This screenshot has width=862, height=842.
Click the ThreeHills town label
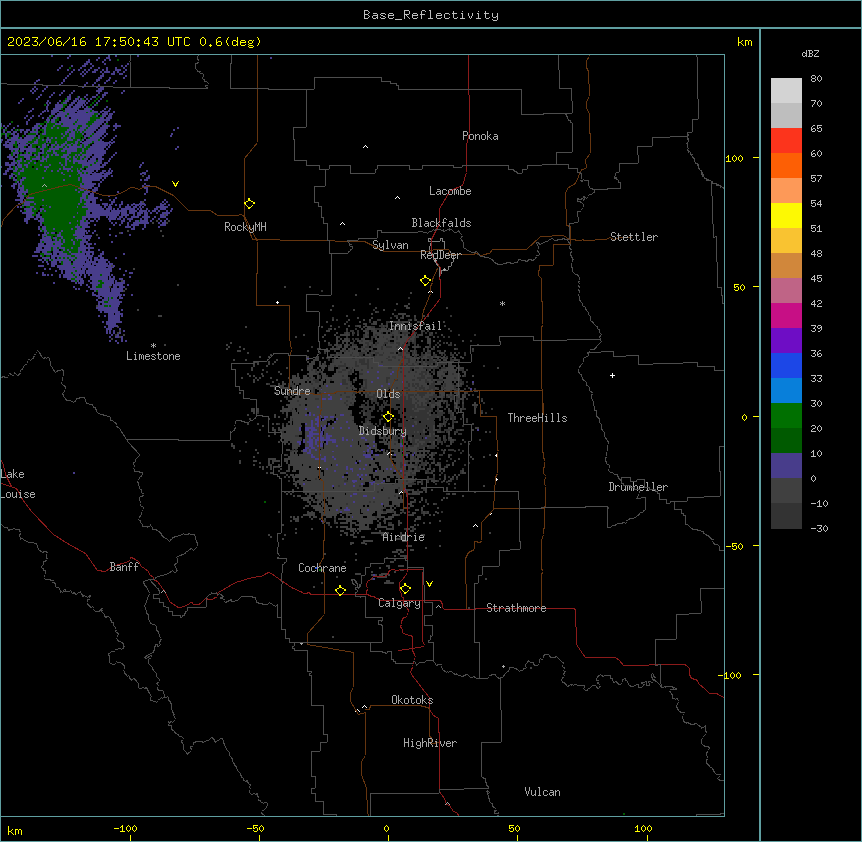[x=537, y=418]
